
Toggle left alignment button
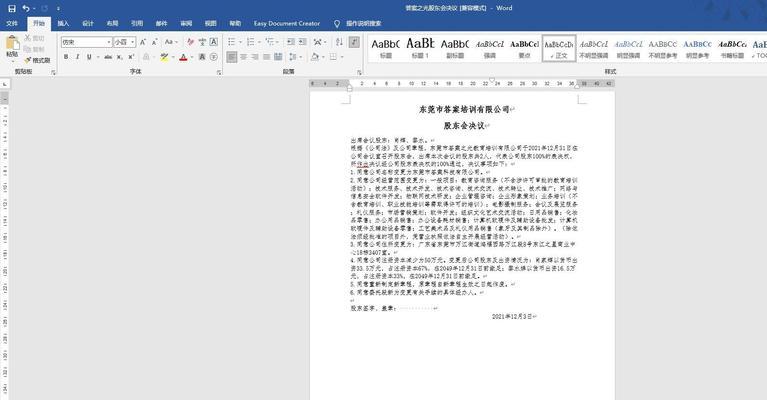231,57
